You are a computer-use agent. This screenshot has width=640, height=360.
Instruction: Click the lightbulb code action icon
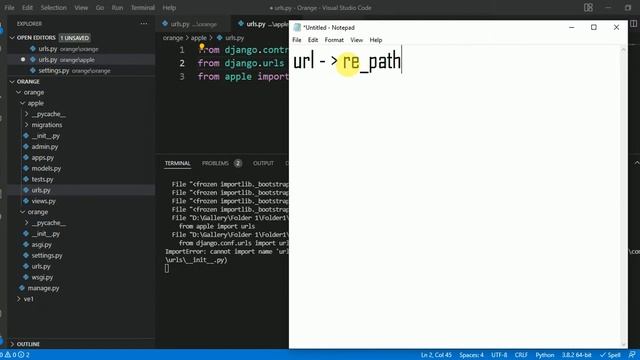tap(202, 47)
